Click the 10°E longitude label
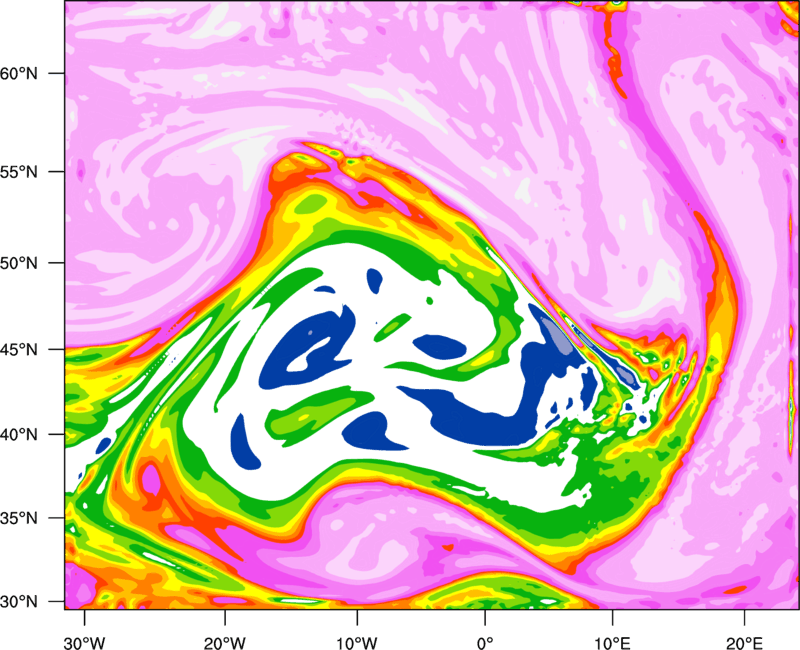 612,643
